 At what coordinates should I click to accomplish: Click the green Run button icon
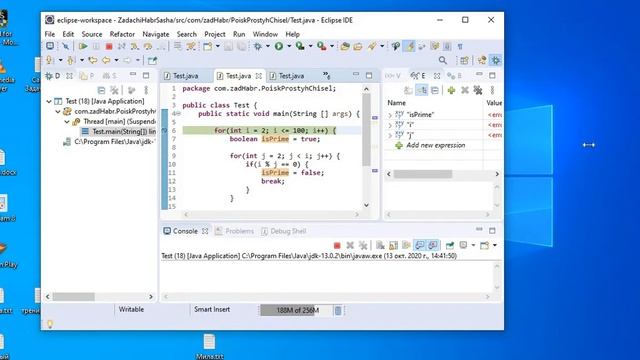click(x=278, y=46)
